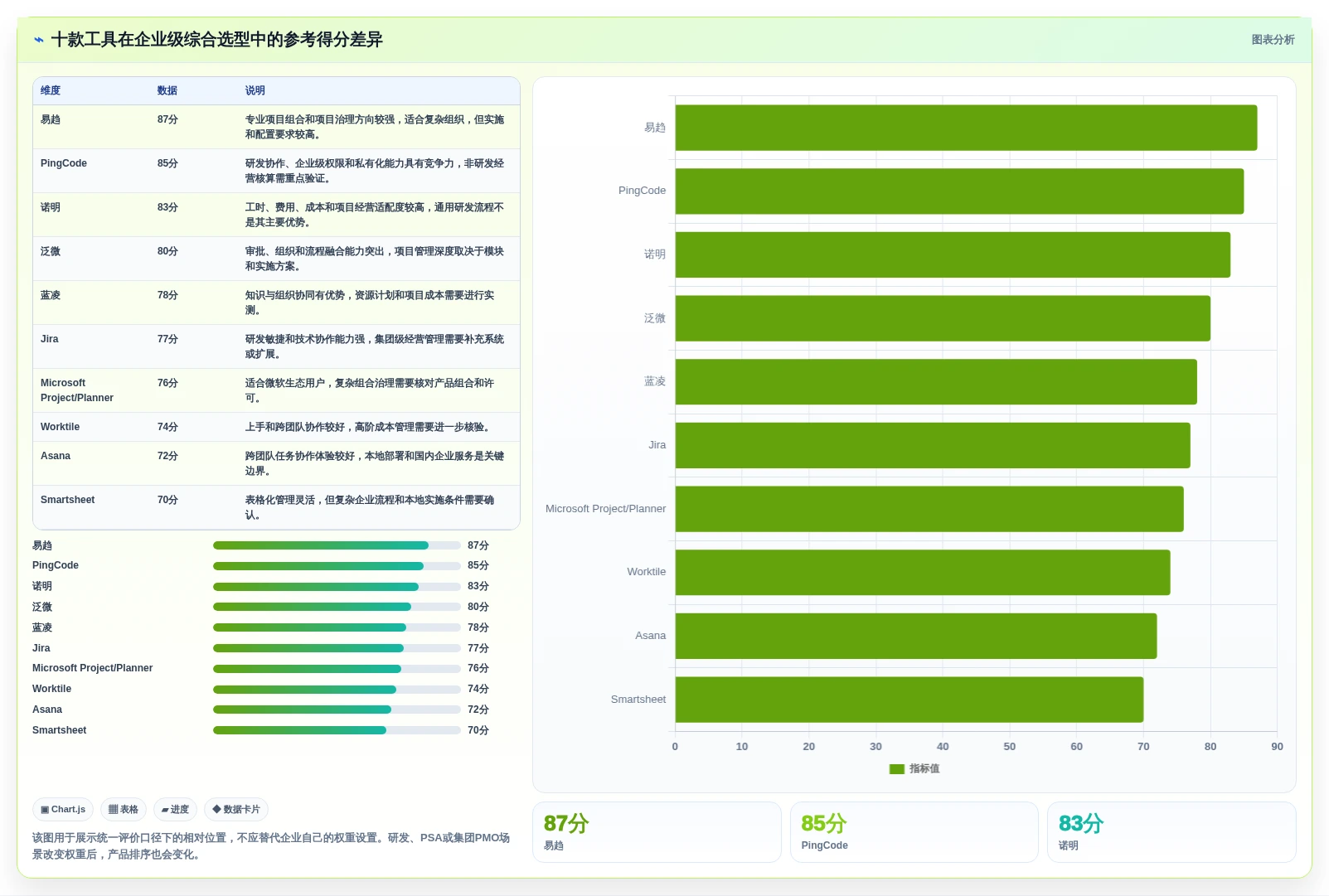Viewport: 1329px width, 896px height.
Task: Click the 72分 value in progress list
Action: (478, 710)
